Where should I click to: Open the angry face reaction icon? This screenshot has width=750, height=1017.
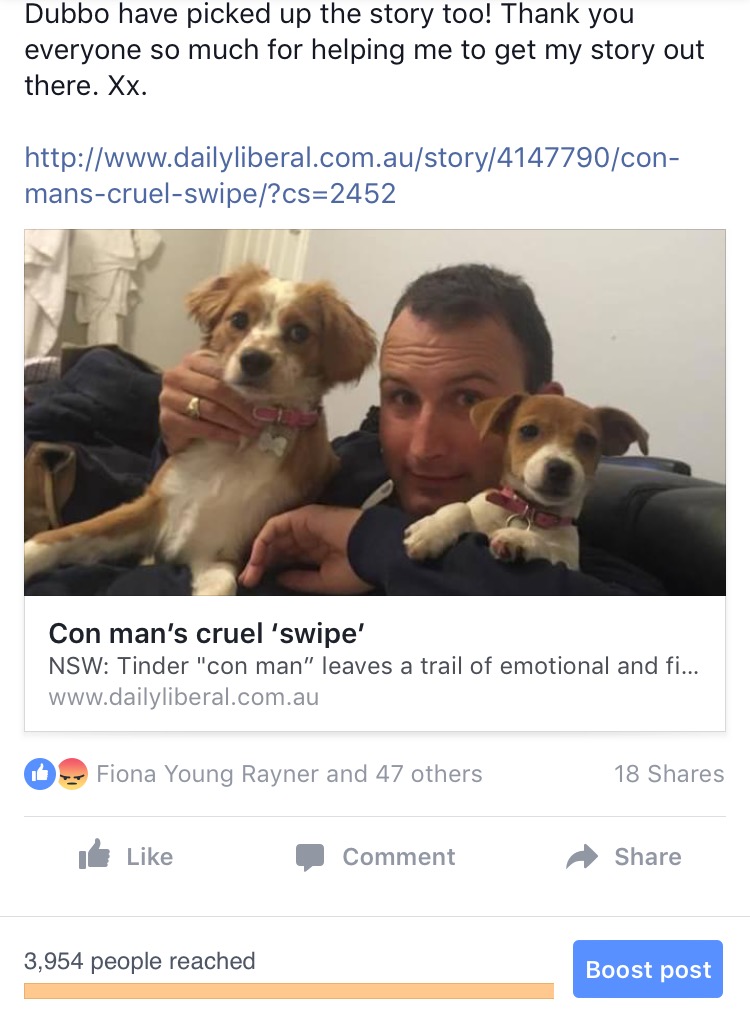coord(73,774)
